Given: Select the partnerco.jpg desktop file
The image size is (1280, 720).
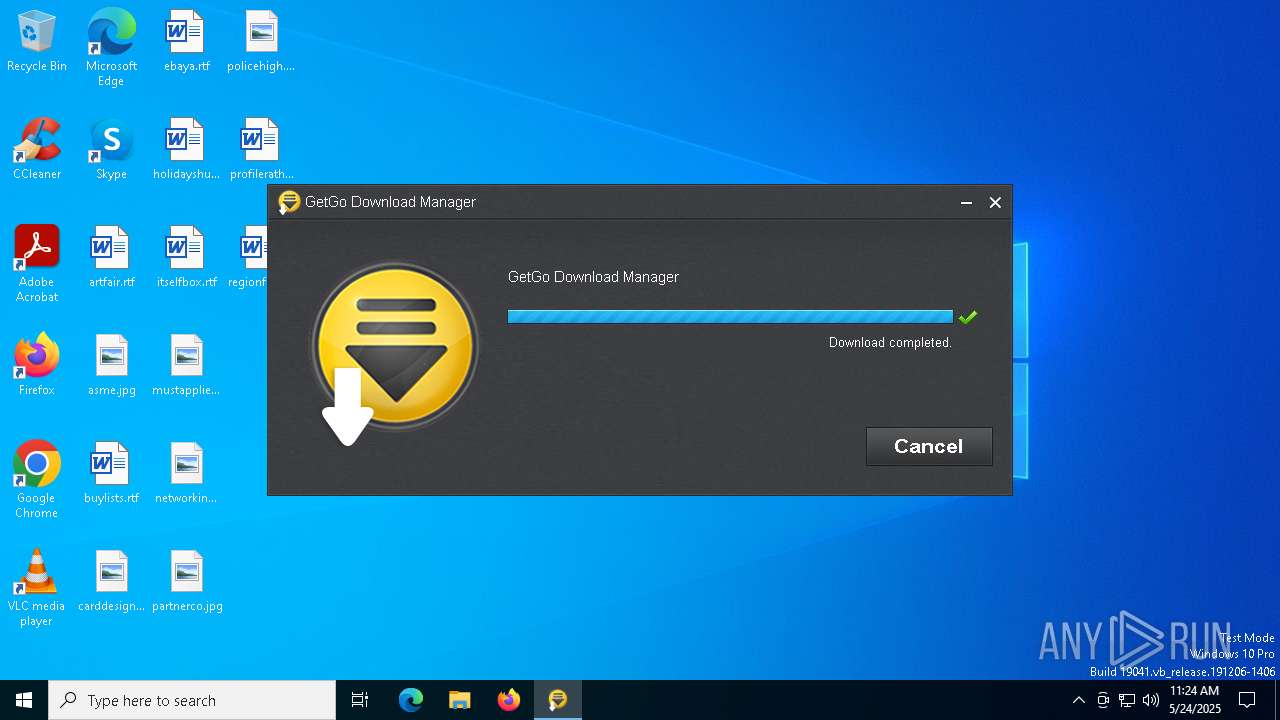Looking at the screenshot, I should click(187, 582).
